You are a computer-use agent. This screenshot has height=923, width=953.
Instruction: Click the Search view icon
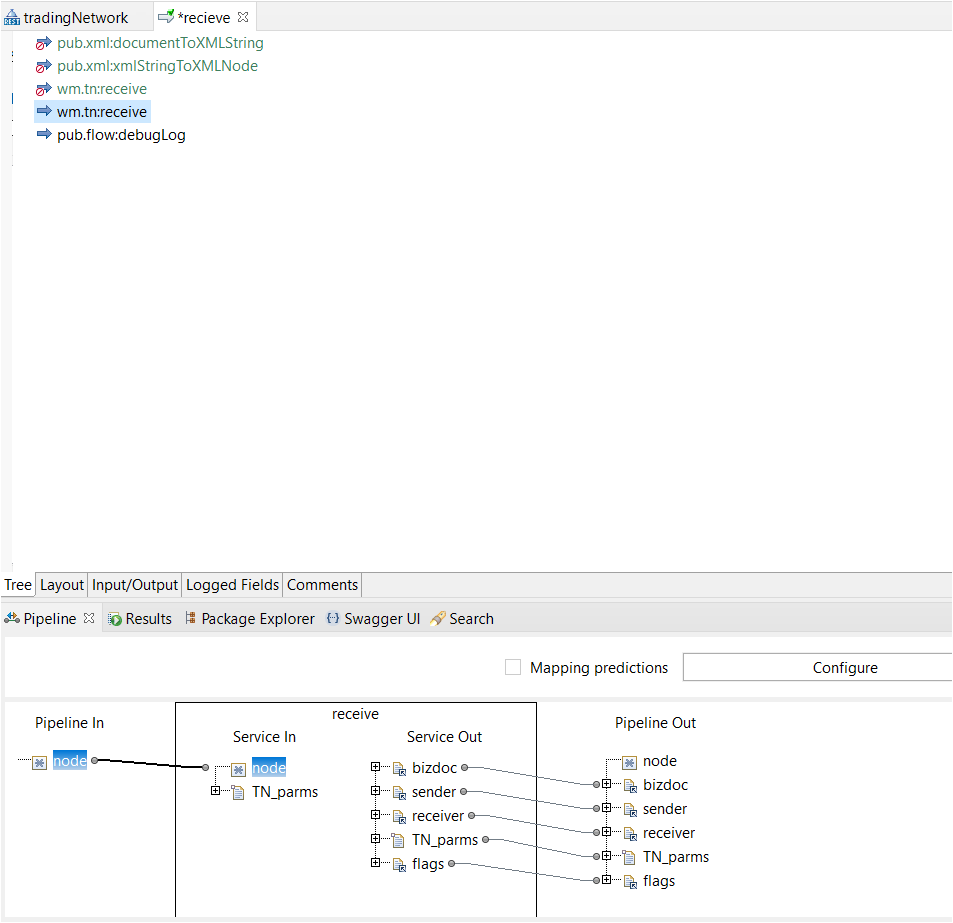coord(436,618)
